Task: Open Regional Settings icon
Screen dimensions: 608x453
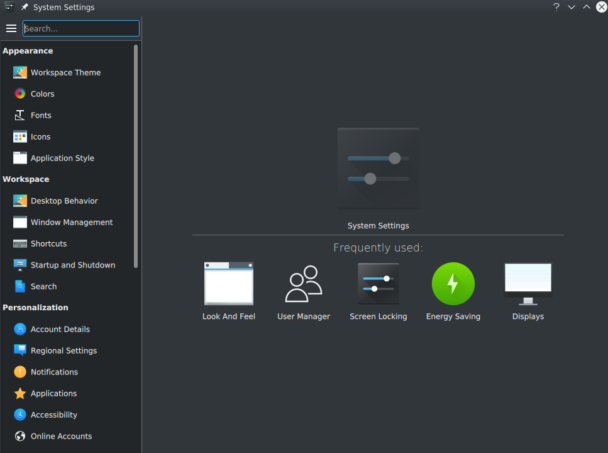Action: coord(20,350)
